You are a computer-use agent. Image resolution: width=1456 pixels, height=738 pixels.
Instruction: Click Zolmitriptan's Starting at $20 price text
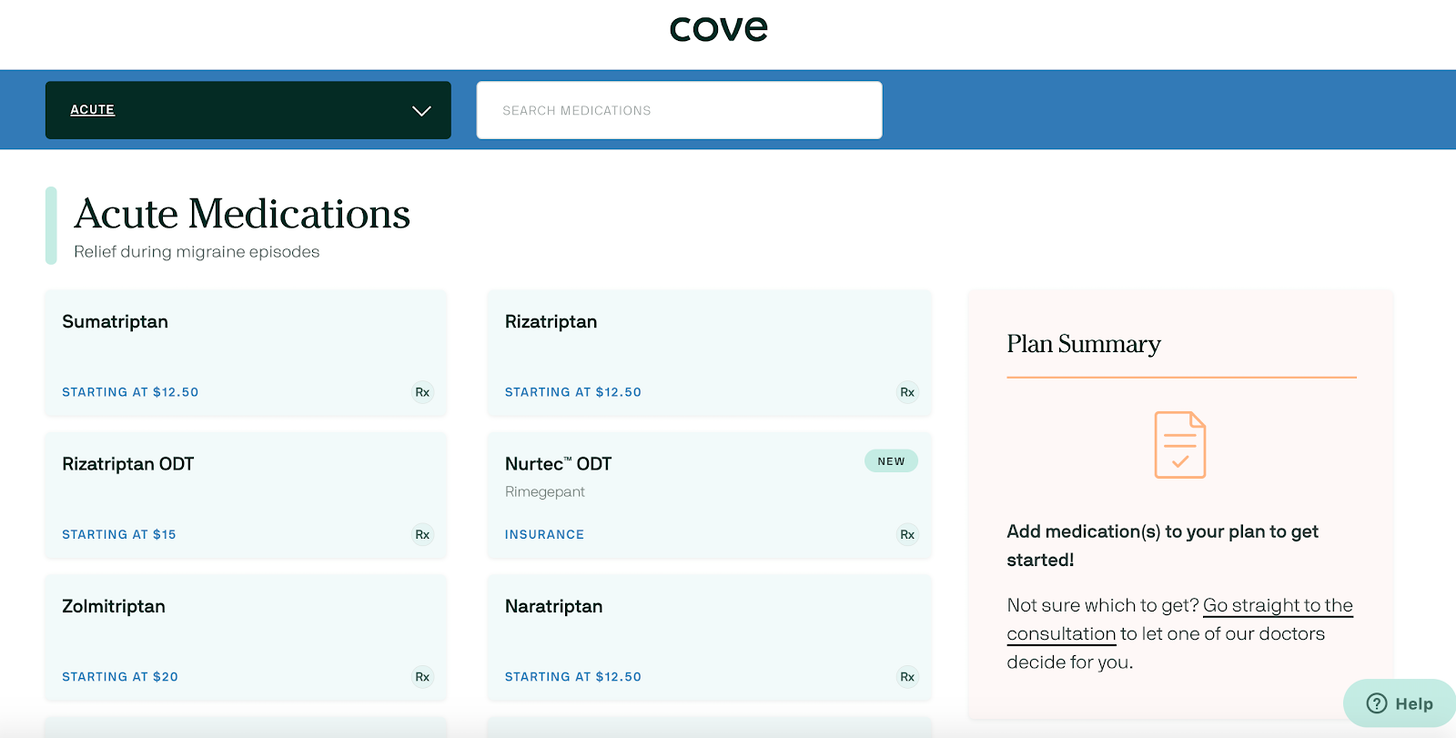pos(120,676)
